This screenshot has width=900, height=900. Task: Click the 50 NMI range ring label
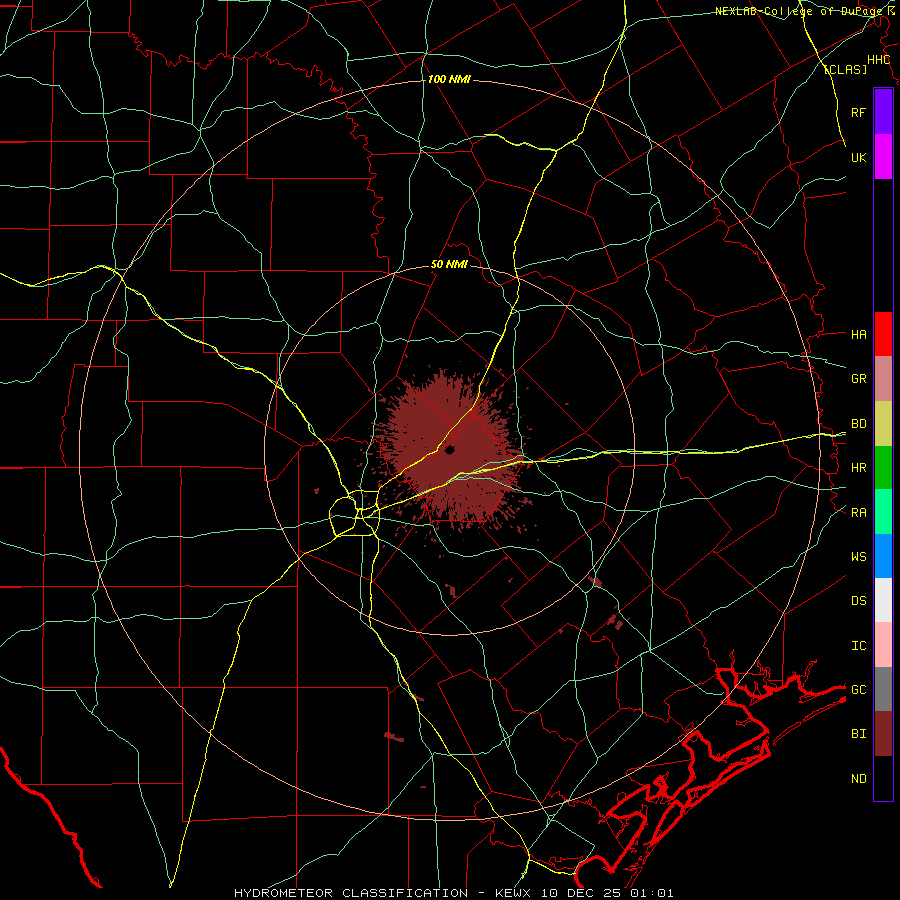[x=449, y=264]
